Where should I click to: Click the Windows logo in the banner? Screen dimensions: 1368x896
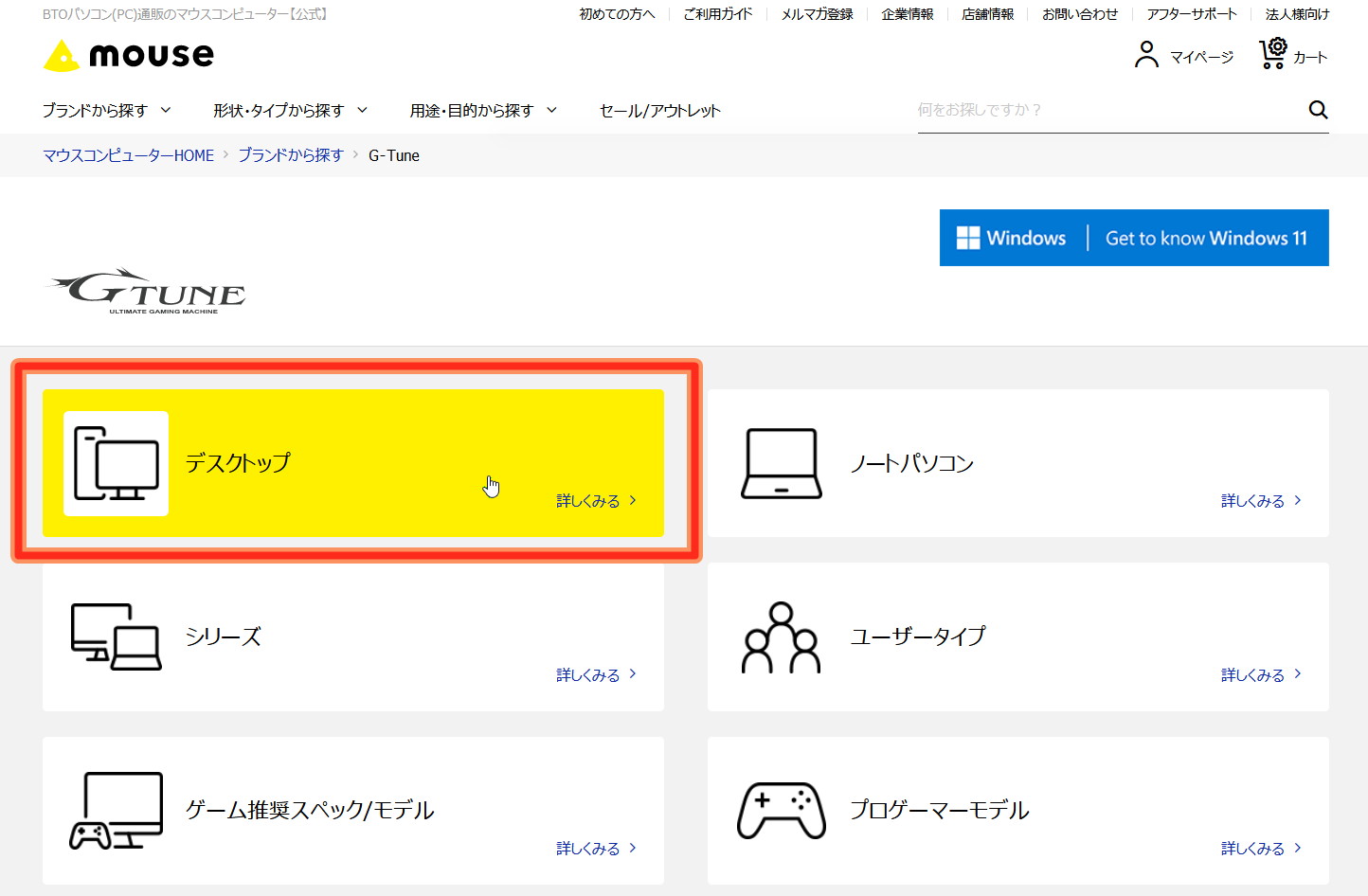click(x=968, y=238)
